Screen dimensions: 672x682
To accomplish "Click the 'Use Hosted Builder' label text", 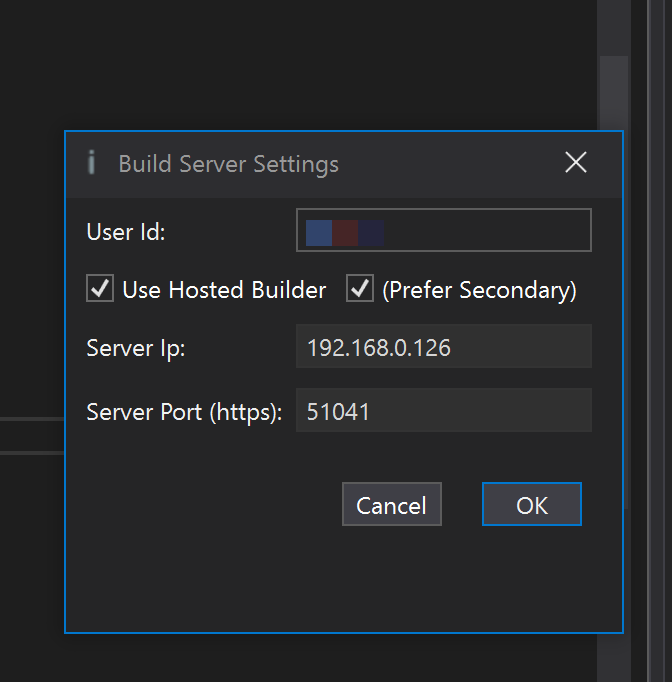I will tap(224, 290).
